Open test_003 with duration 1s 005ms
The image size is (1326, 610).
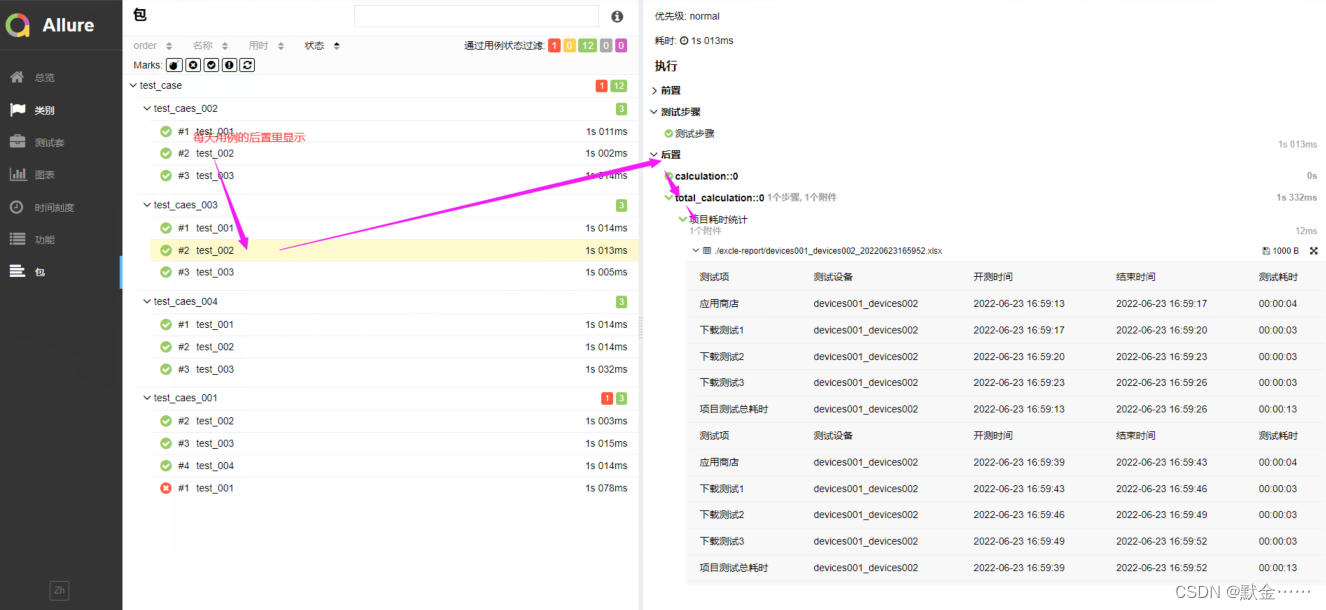[x=394, y=272]
